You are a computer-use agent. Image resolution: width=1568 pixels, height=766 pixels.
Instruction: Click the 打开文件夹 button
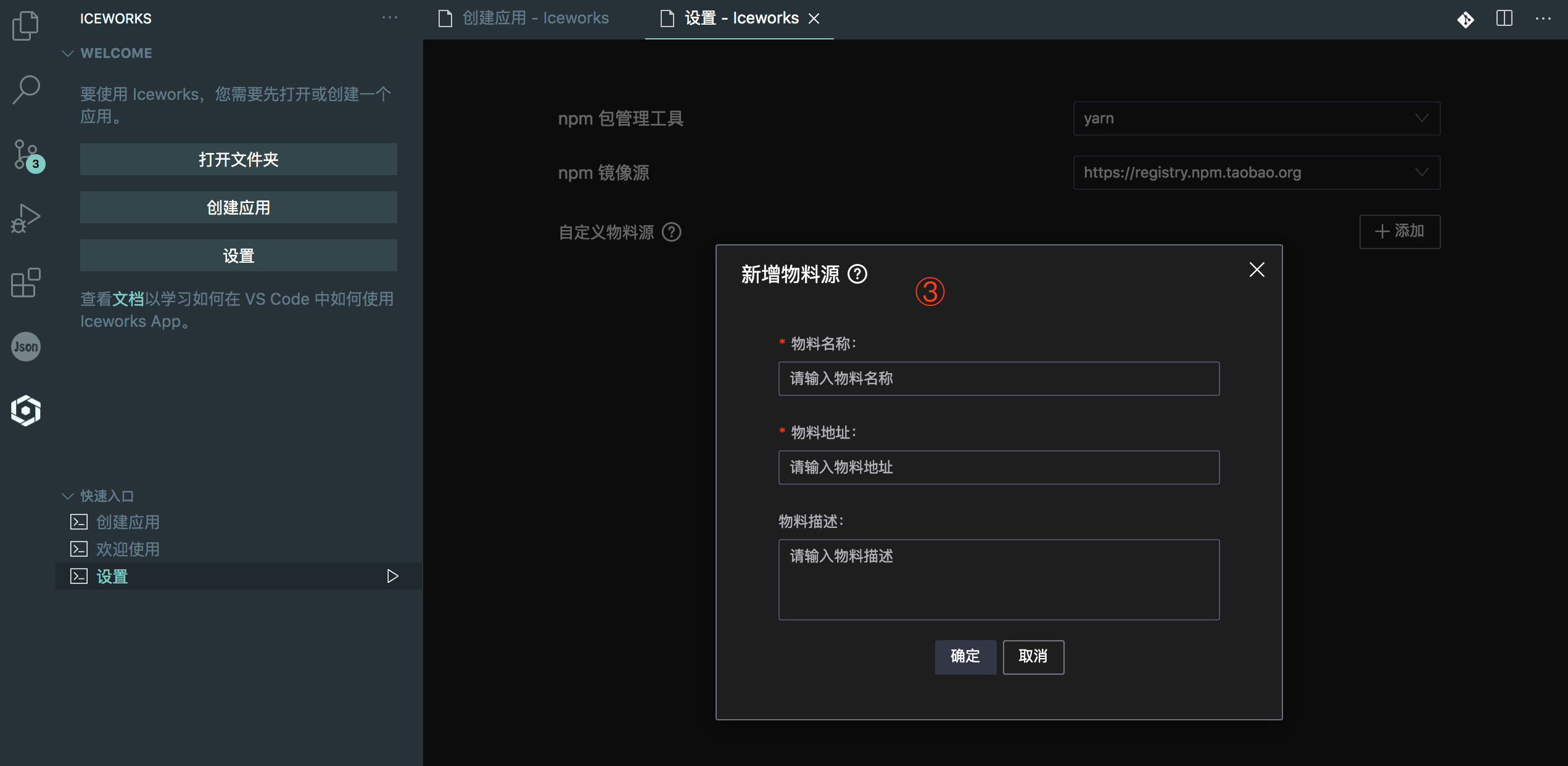pyautogui.click(x=239, y=159)
